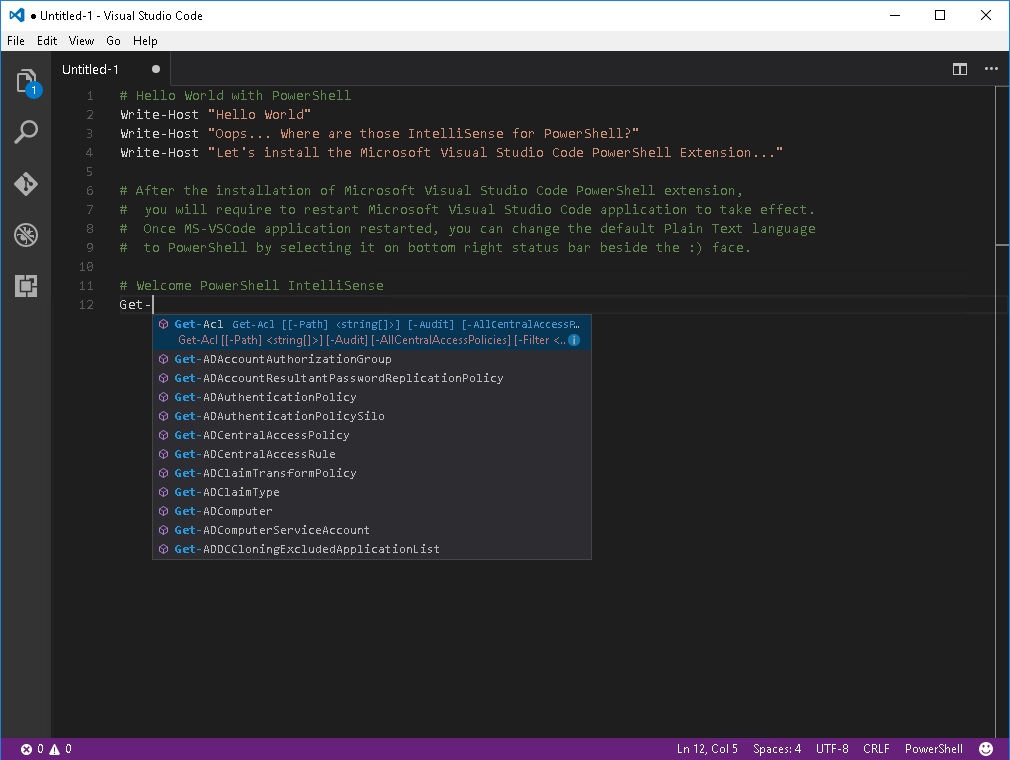Choose Get-ADDCCloningExcludedApplicationList suggestion
This screenshot has height=760, width=1010.
(372, 549)
